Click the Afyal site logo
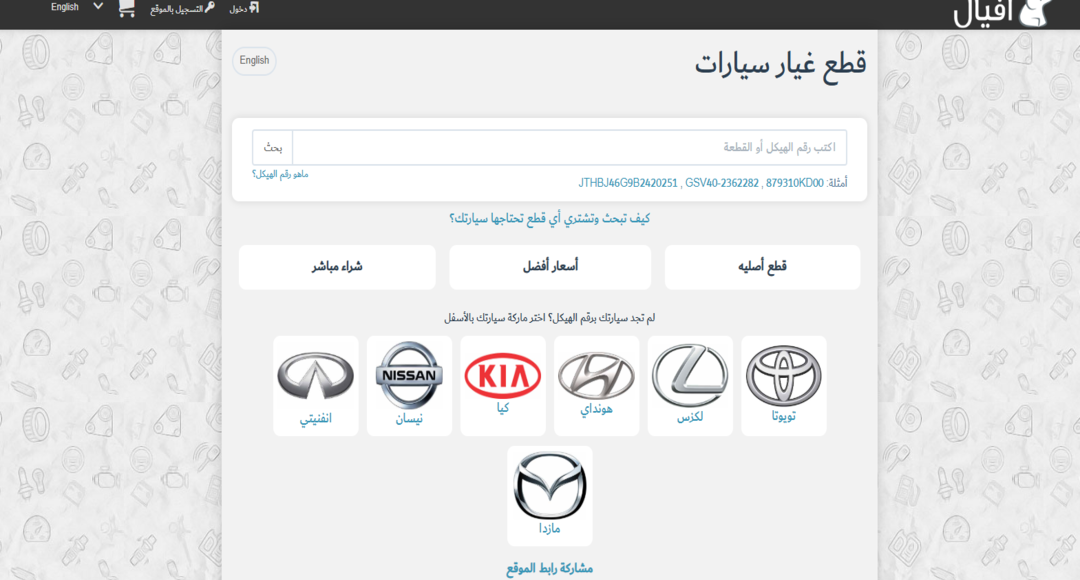The width and height of the screenshot is (1080, 580). 1002,12
